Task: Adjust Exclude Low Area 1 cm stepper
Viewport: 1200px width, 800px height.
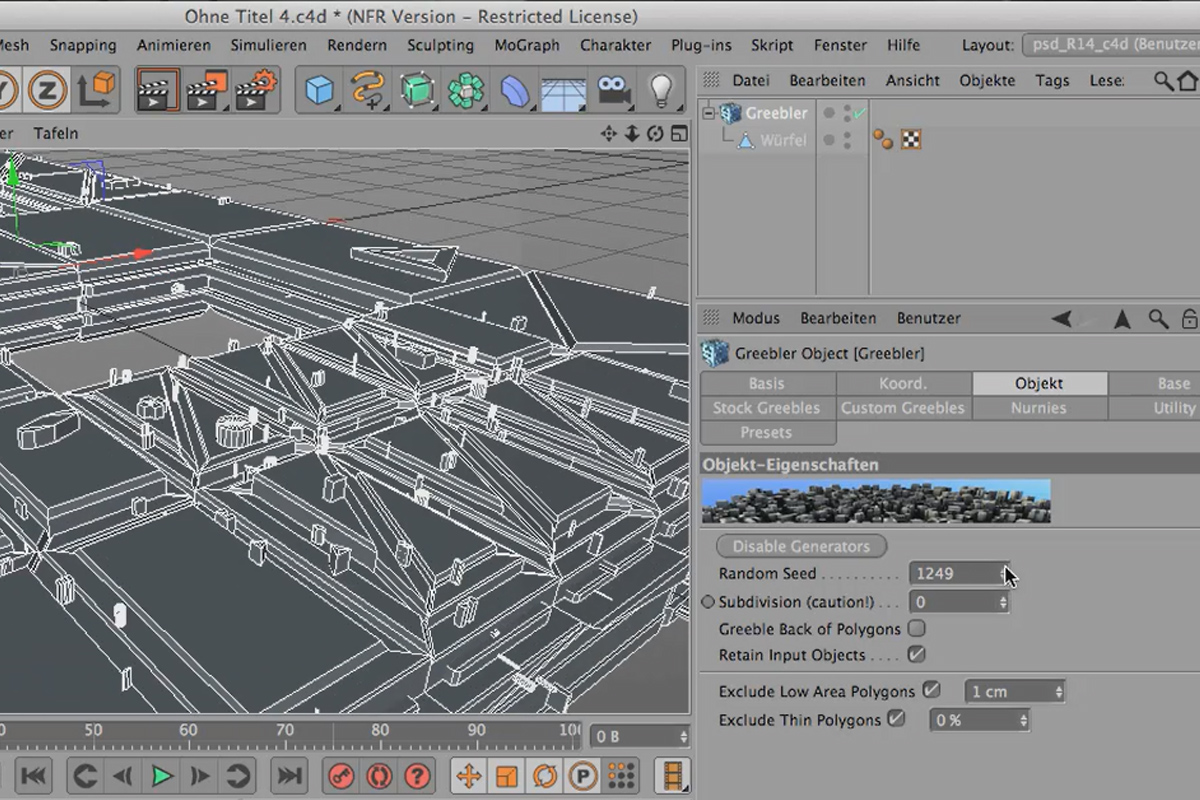Action: coord(1059,691)
